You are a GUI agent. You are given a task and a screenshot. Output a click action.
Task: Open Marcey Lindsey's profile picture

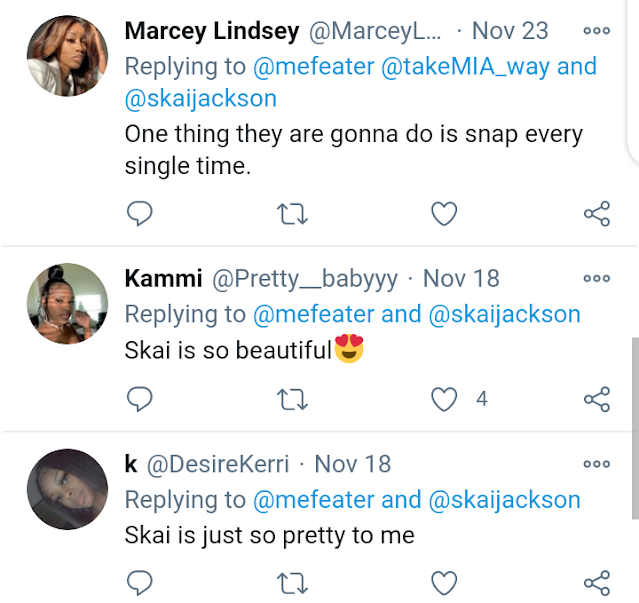pos(67,56)
